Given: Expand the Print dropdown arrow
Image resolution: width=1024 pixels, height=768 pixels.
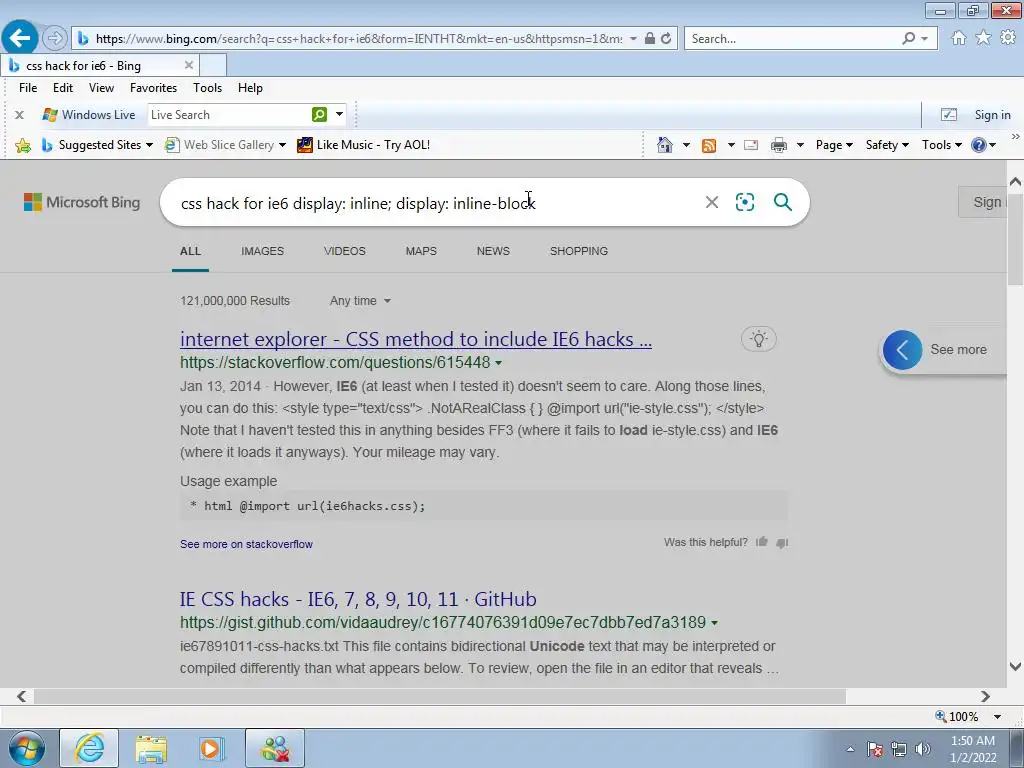Looking at the screenshot, I should point(800,145).
